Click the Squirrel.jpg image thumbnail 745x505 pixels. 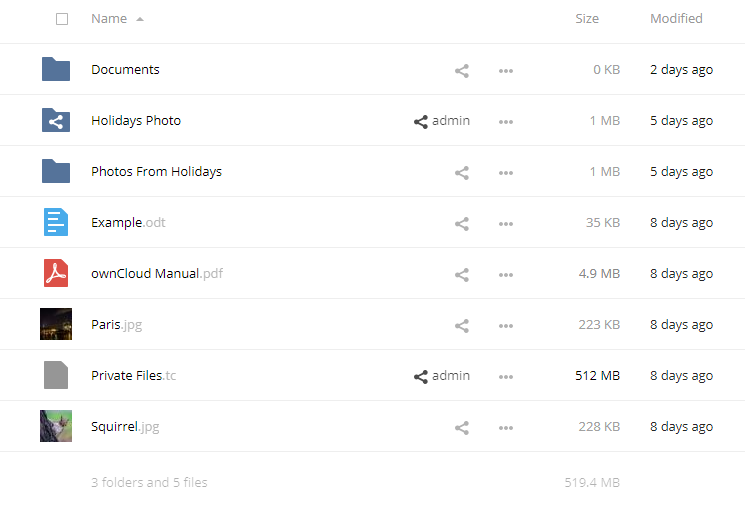click(x=56, y=426)
